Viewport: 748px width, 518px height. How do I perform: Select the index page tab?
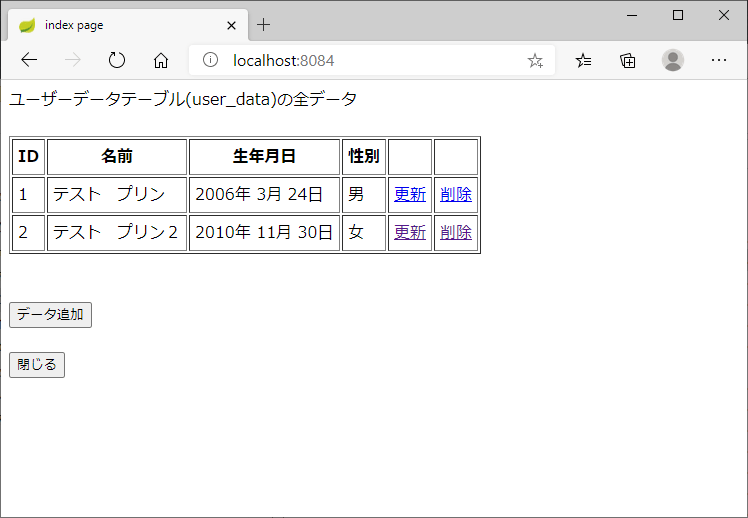[x=128, y=25]
